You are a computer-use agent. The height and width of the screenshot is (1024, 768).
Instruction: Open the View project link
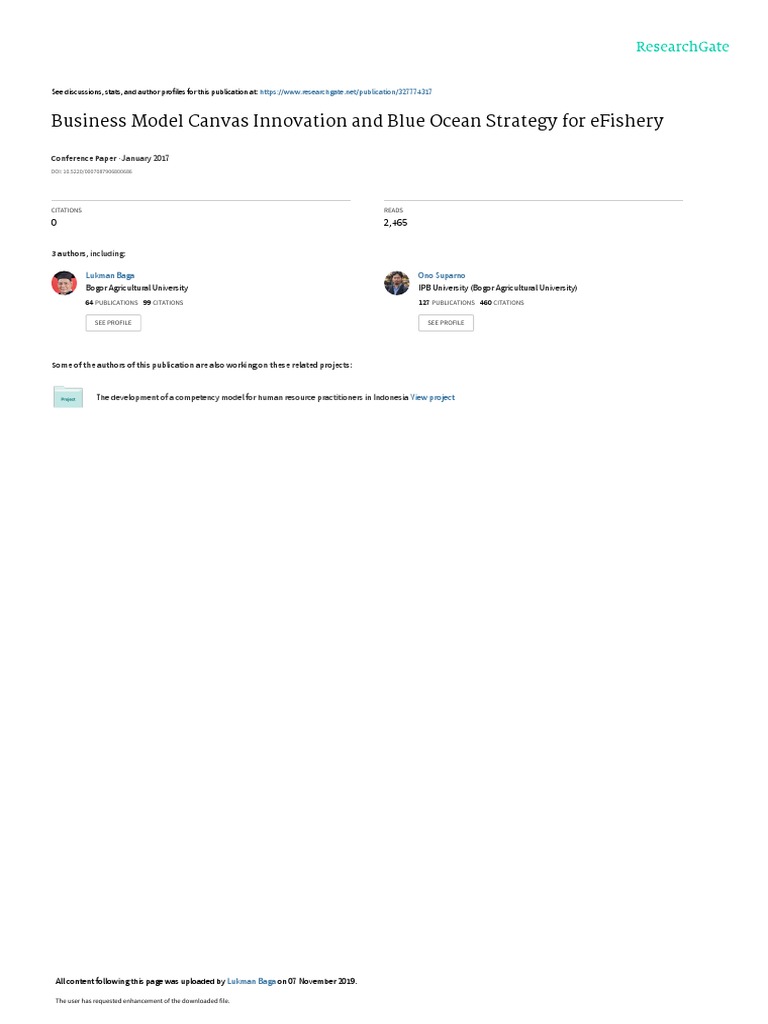[x=432, y=397]
